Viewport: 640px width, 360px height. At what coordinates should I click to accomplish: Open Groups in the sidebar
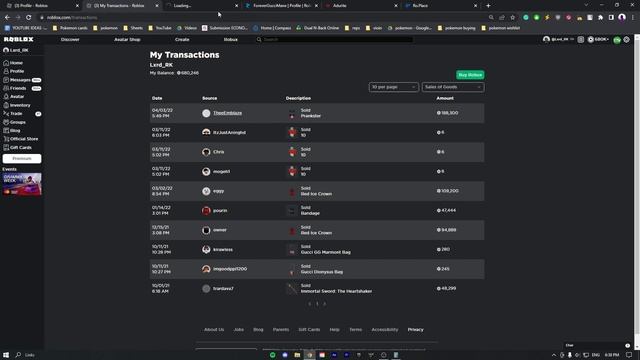click(x=15, y=122)
